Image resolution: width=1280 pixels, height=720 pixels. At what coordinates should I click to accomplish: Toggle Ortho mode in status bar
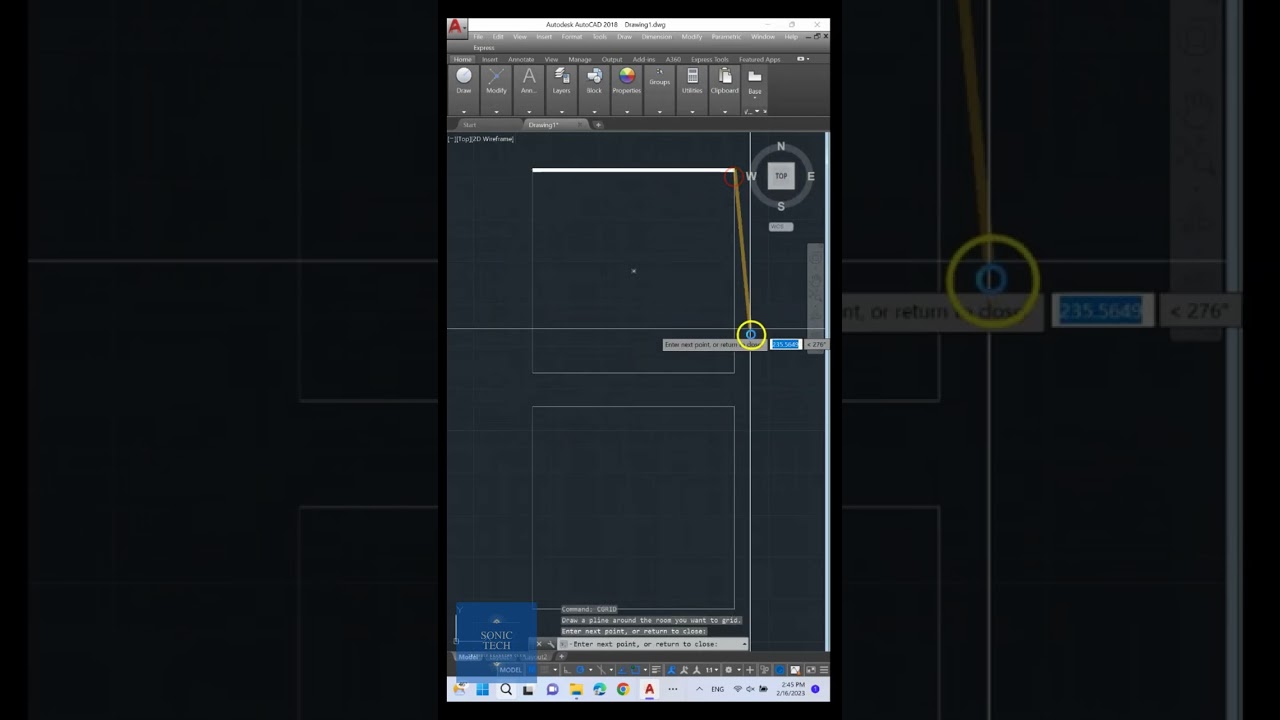tap(567, 670)
